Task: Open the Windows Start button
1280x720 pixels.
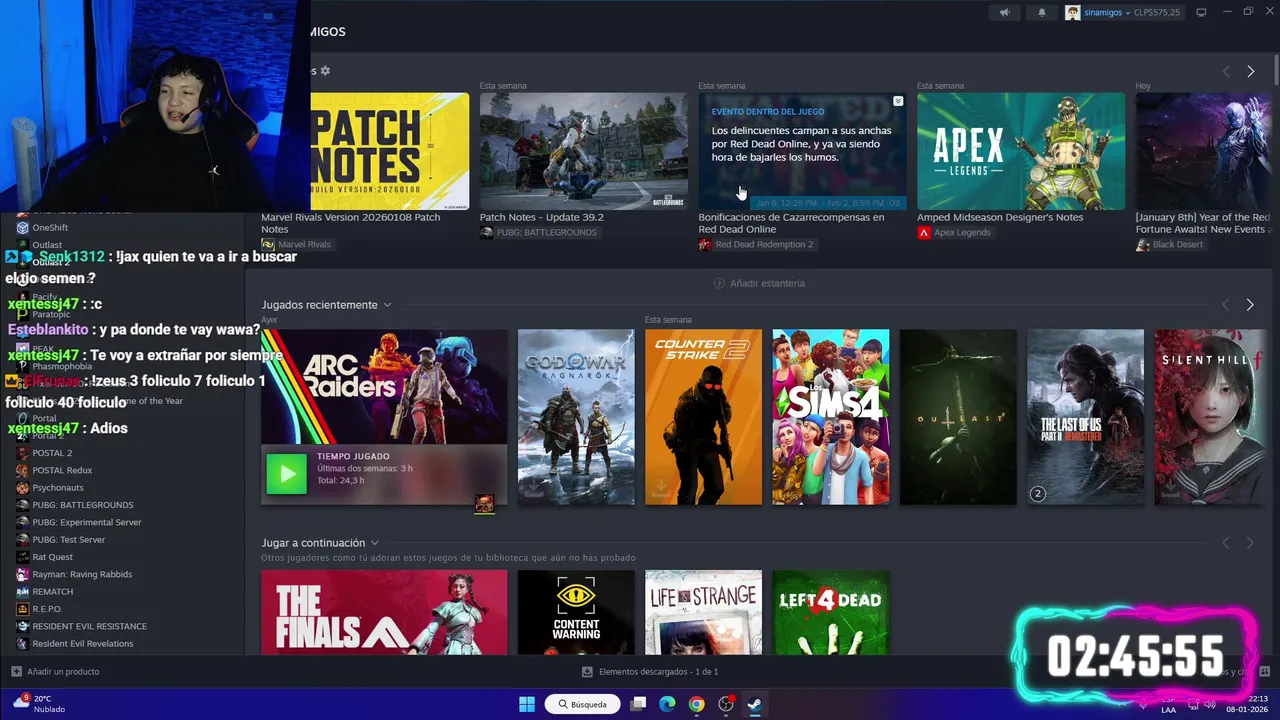Action: (527, 704)
